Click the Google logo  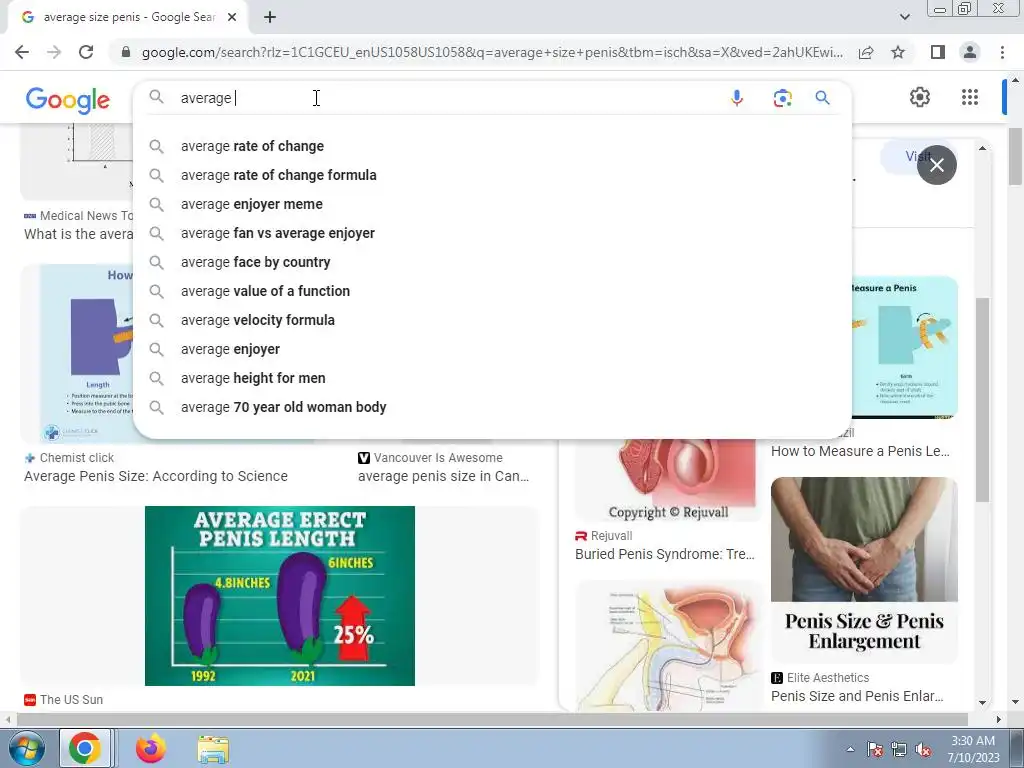(x=68, y=100)
